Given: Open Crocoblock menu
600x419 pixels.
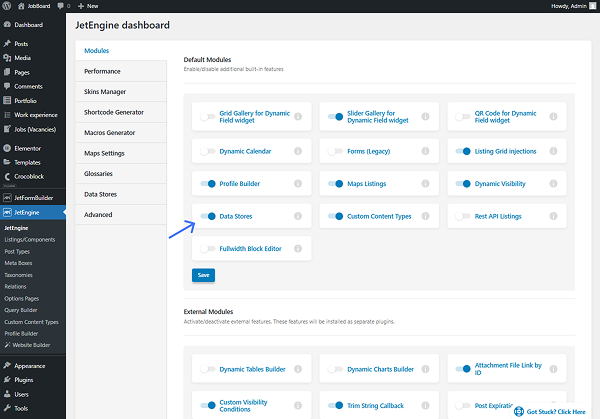Looking at the screenshot, I should point(33,176).
